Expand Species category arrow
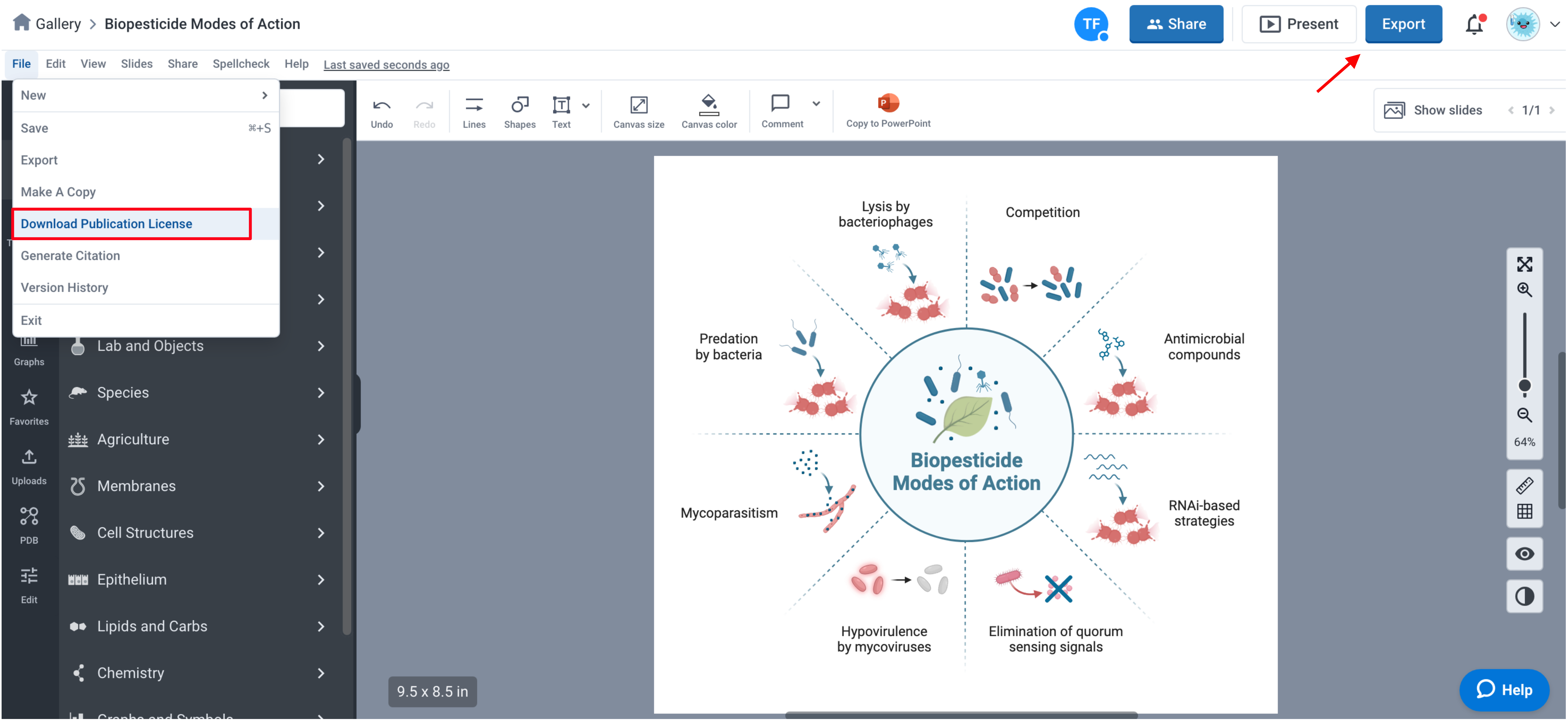The height and width of the screenshot is (721, 1568). pyautogui.click(x=321, y=393)
